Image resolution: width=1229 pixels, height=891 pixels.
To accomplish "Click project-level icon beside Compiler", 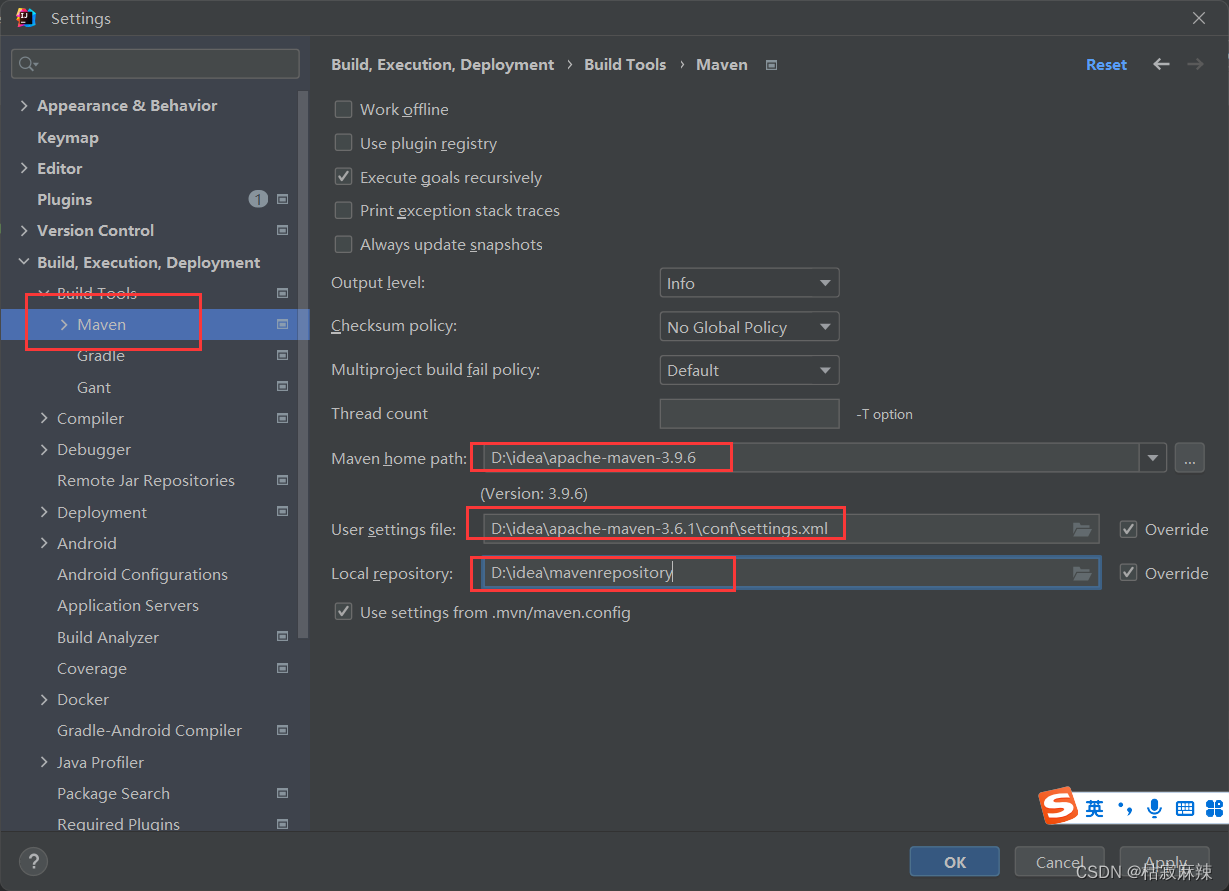I will click(282, 418).
